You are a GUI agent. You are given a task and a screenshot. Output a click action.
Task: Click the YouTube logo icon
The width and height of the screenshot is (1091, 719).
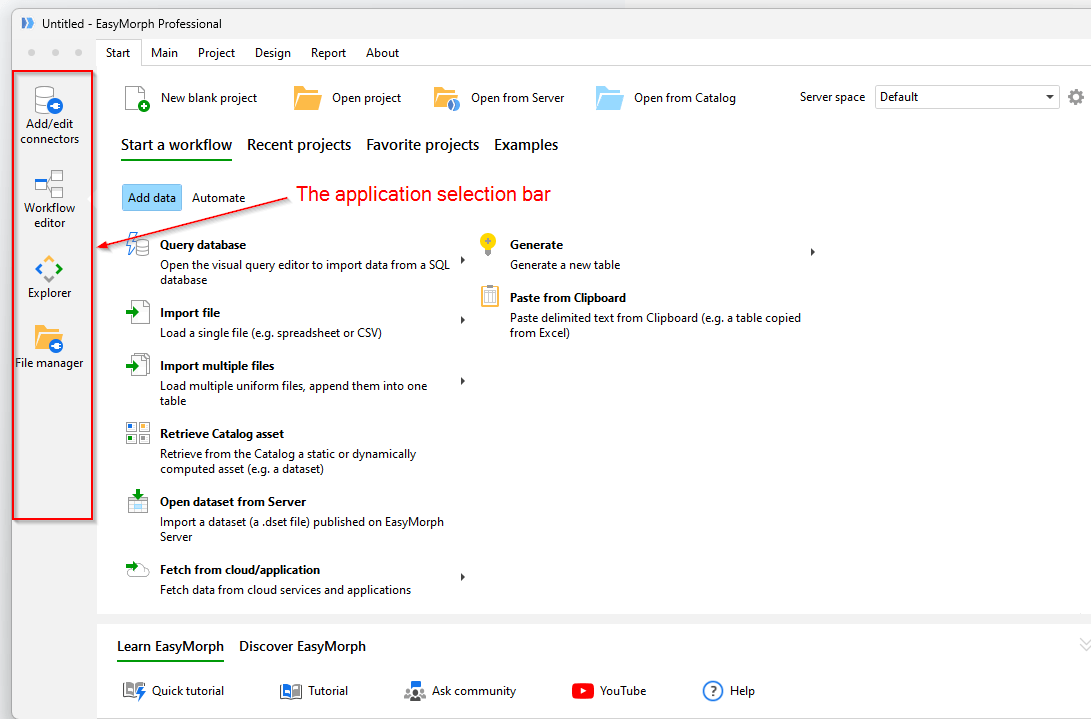pyautogui.click(x=582, y=690)
